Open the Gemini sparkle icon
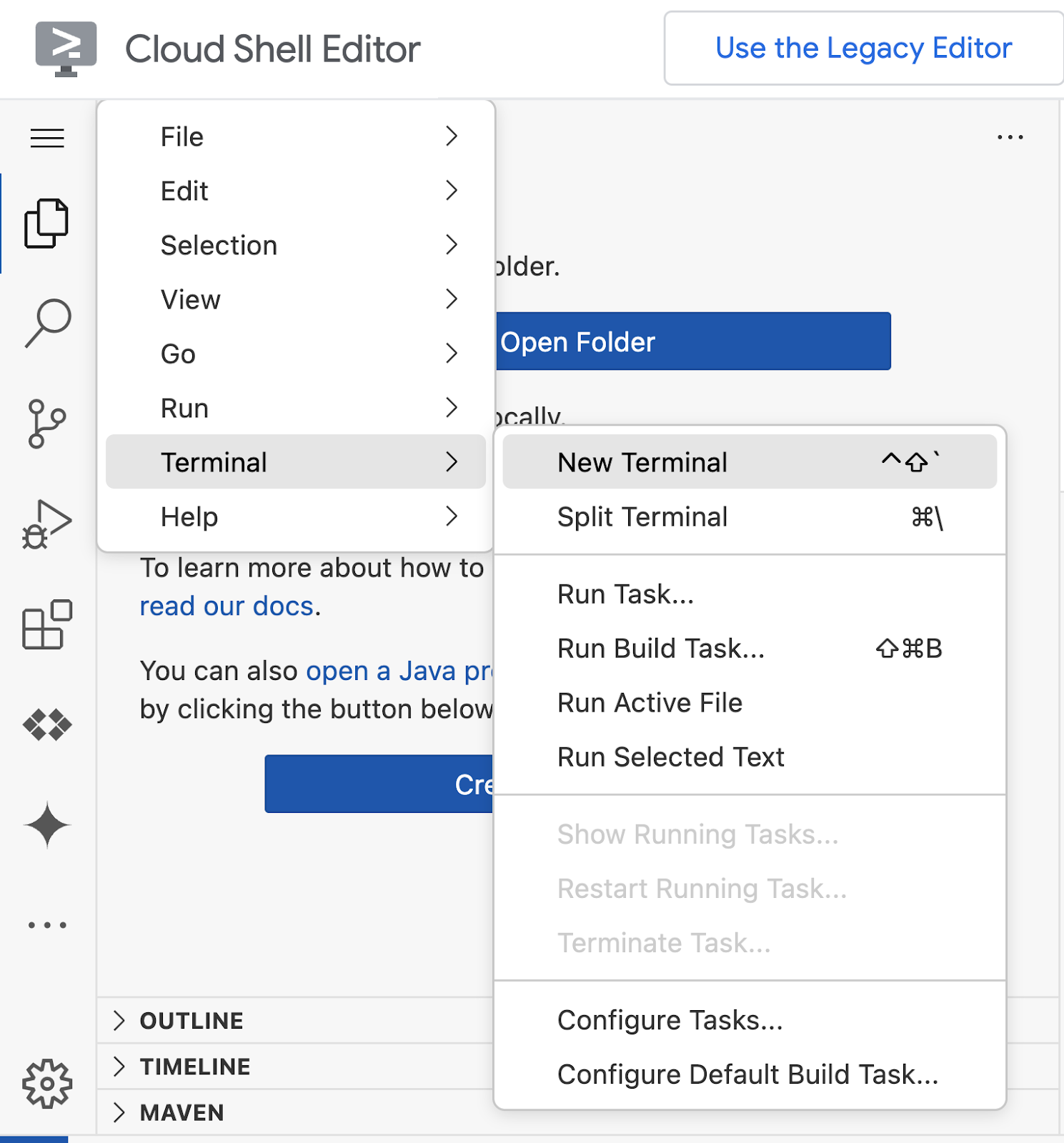Image resolution: width=1064 pixels, height=1143 pixels. pyautogui.click(x=47, y=825)
